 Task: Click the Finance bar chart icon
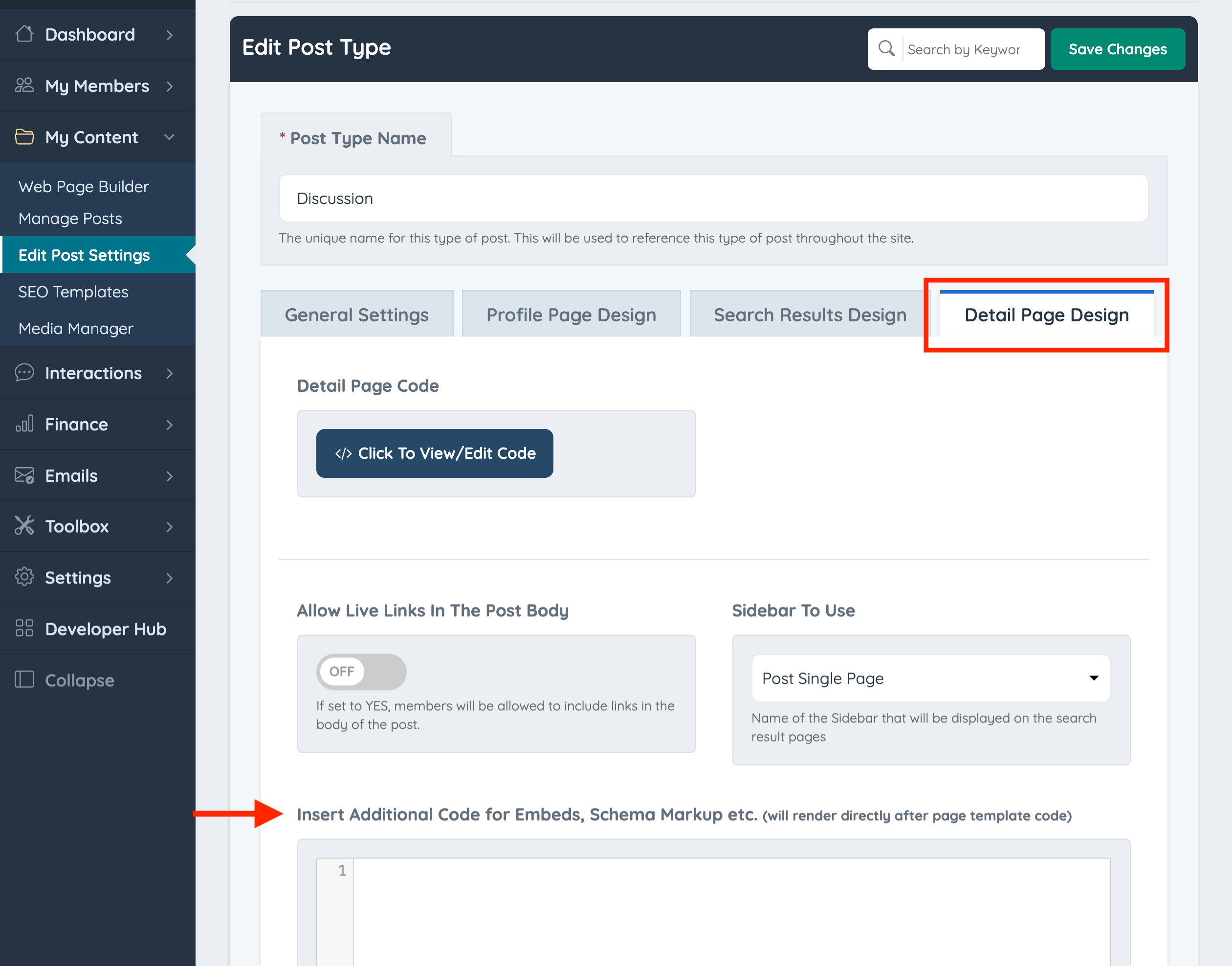[24, 424]
